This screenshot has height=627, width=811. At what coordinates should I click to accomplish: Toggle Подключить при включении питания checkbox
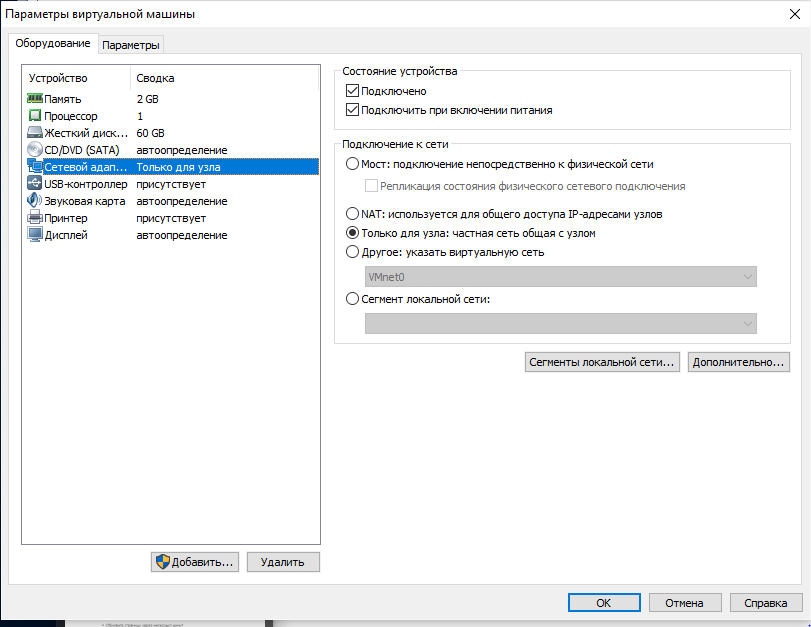[x=352, y=110]
